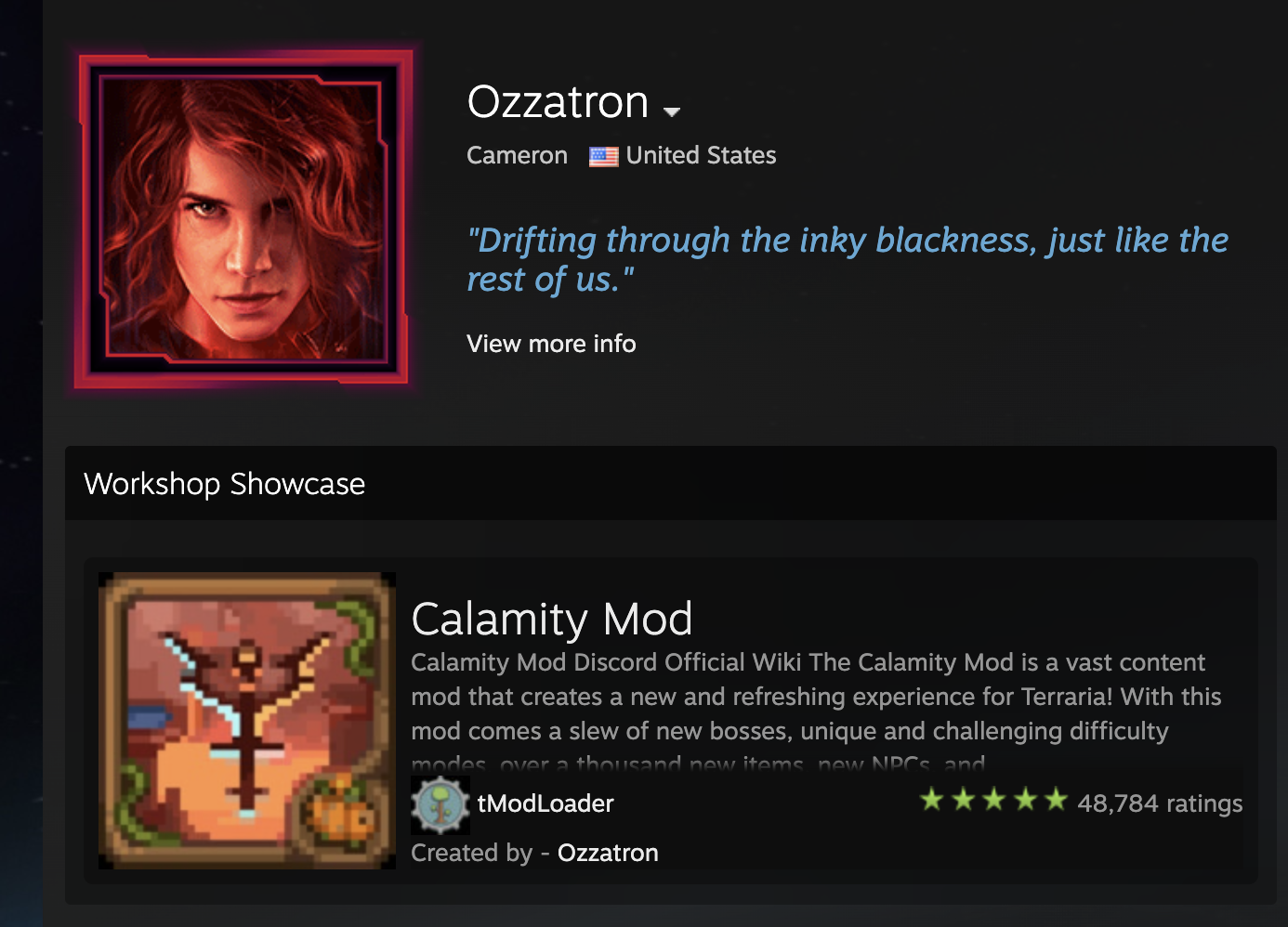Select the tModLoader app name label

pyautogui.click(x=545, y=803)
